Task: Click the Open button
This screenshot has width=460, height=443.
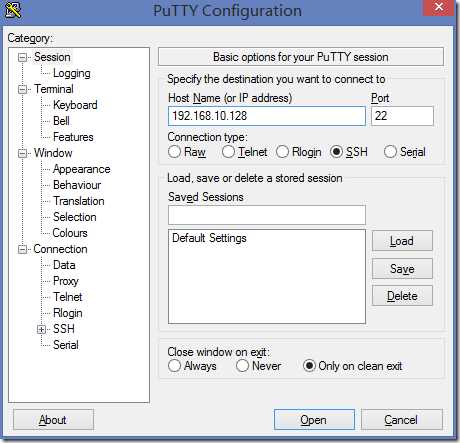Action: [314, 420]
